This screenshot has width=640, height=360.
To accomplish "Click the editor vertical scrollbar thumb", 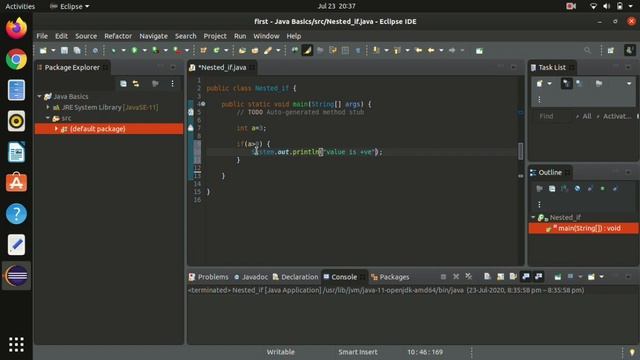I will tap(520, 151).
